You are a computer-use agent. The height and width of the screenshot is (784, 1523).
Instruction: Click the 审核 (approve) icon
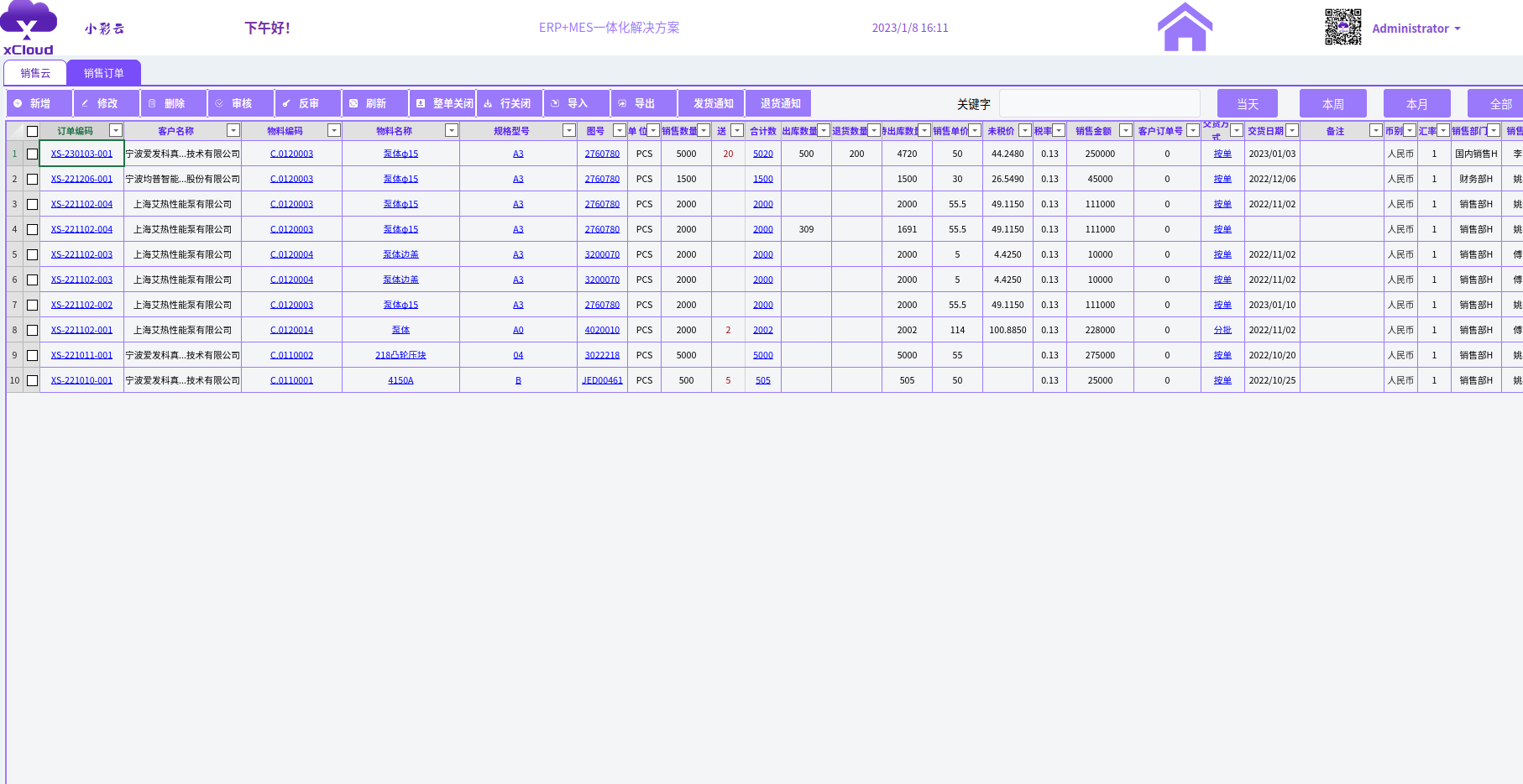[x=219, y=103]
